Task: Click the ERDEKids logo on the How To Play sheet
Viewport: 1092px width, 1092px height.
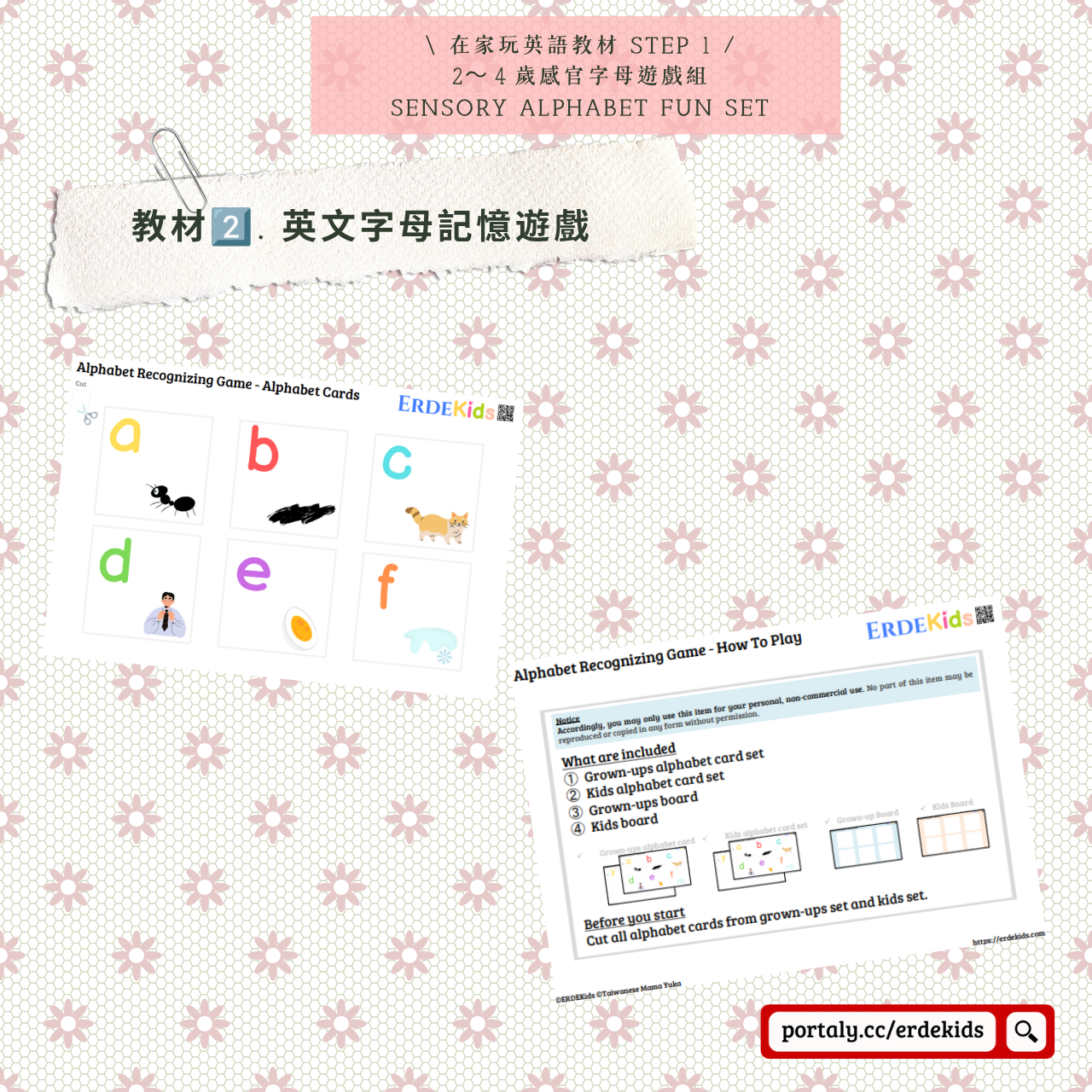Action: coord(920,624)
